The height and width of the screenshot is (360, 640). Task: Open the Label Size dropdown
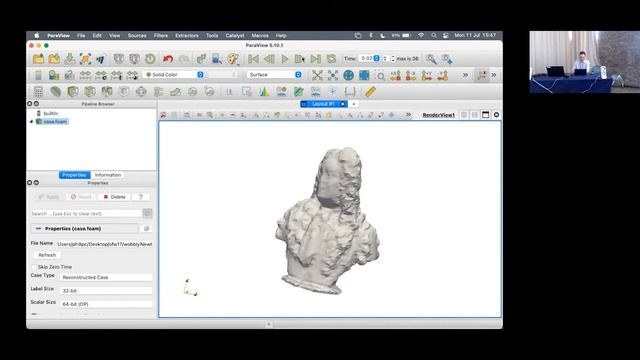106,291
